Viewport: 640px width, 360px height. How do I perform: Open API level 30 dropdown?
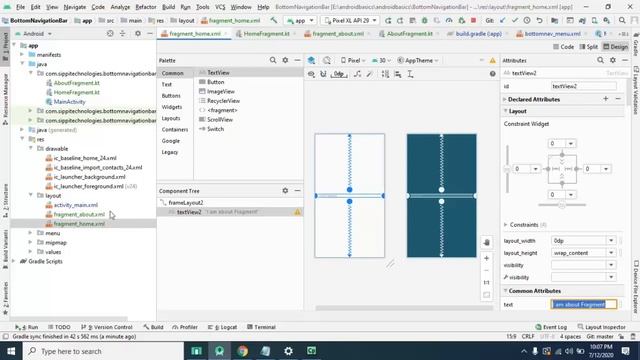381,60
